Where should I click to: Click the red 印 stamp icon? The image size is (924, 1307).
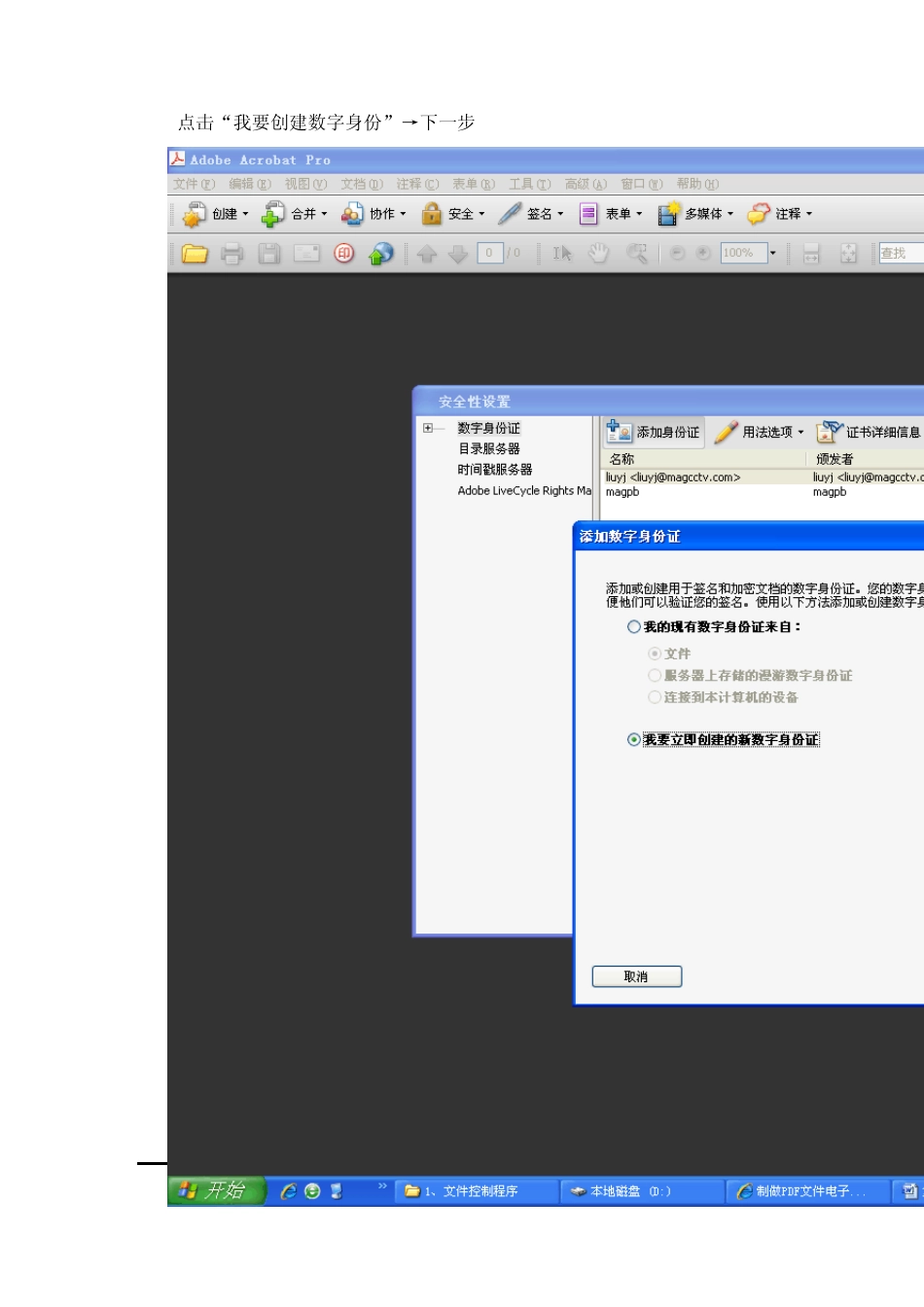point(343,253)
